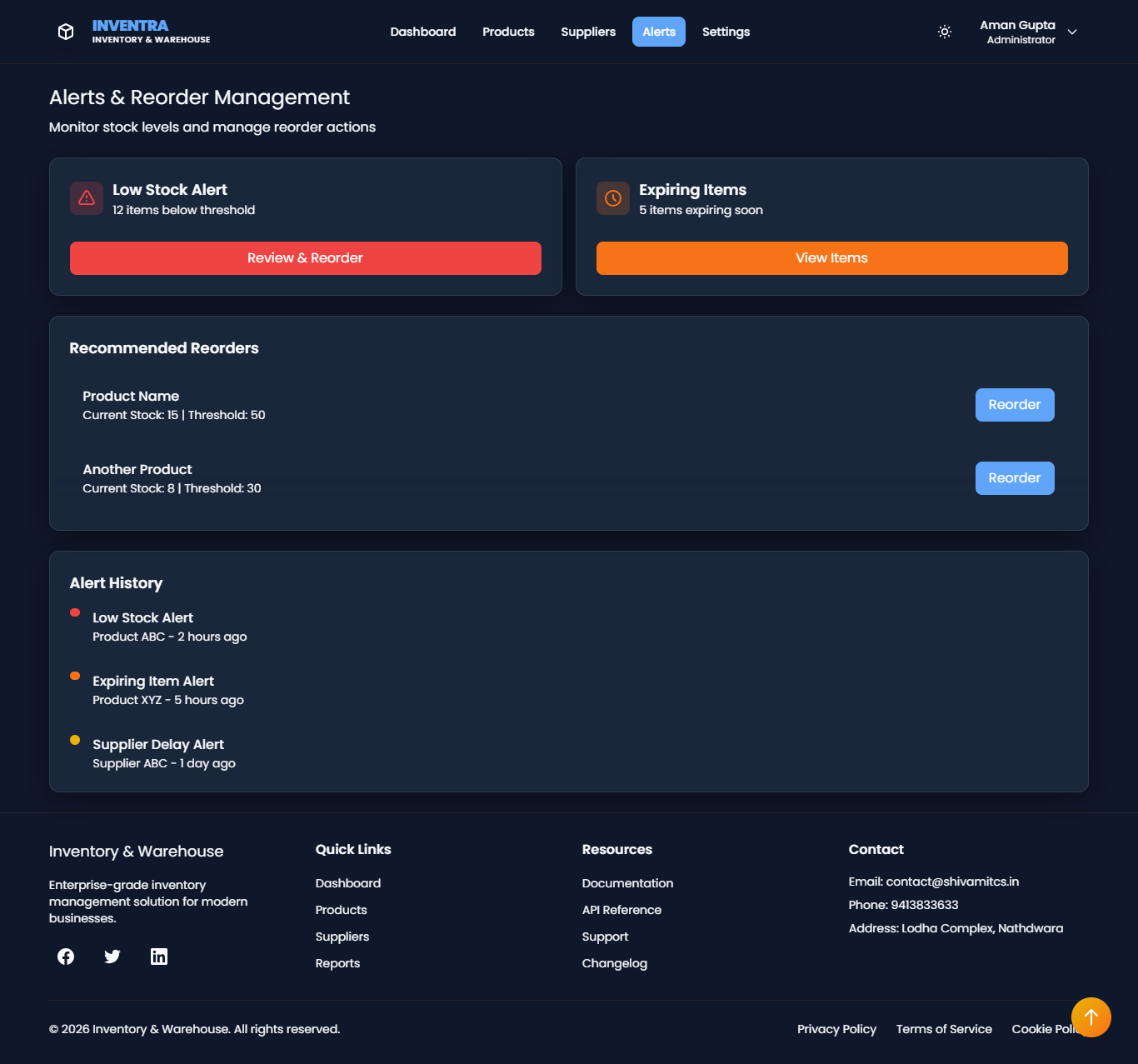Select the Low Stock Alert history entry

pyautogui.click(x=143, y=617)
